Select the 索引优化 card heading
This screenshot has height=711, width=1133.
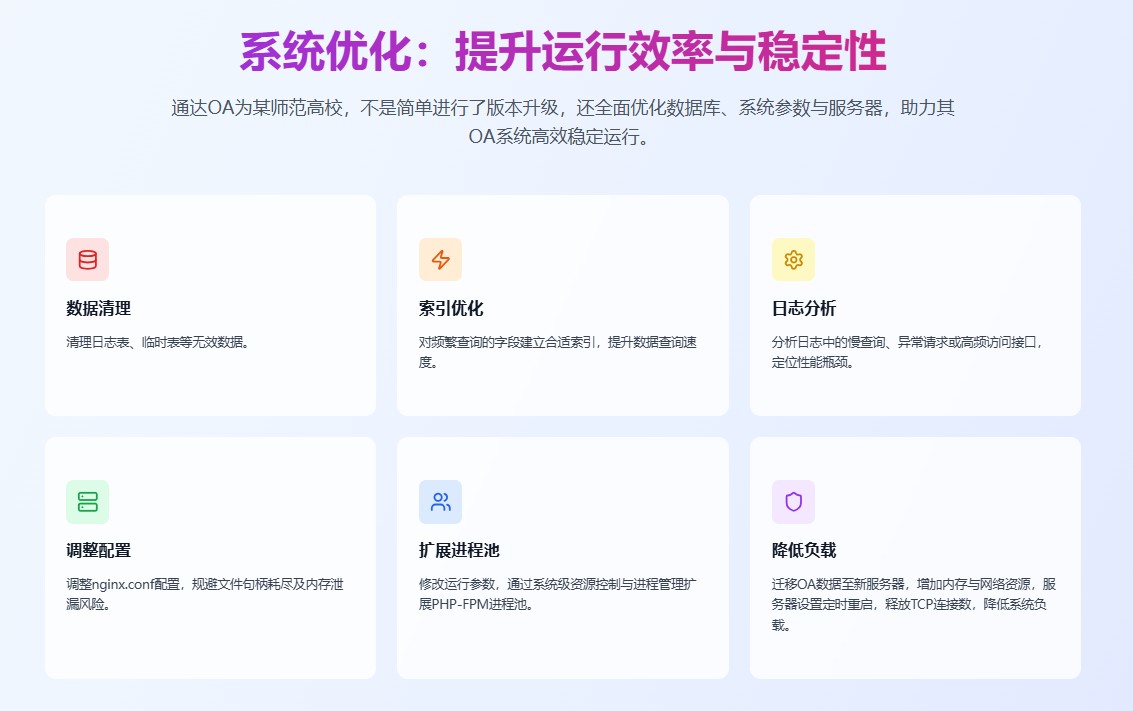451,308
